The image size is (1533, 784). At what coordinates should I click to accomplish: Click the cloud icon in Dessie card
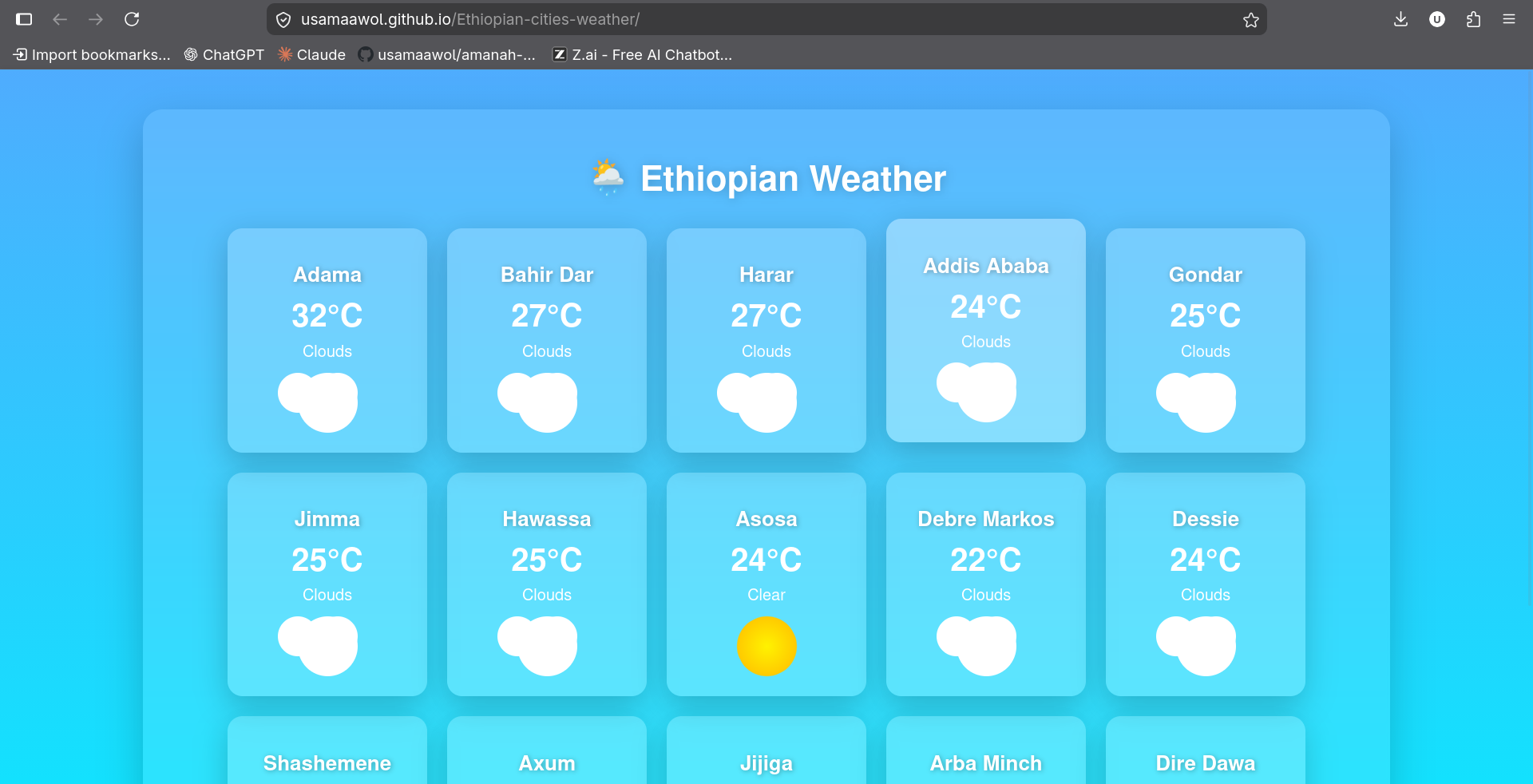(1196, 646)
